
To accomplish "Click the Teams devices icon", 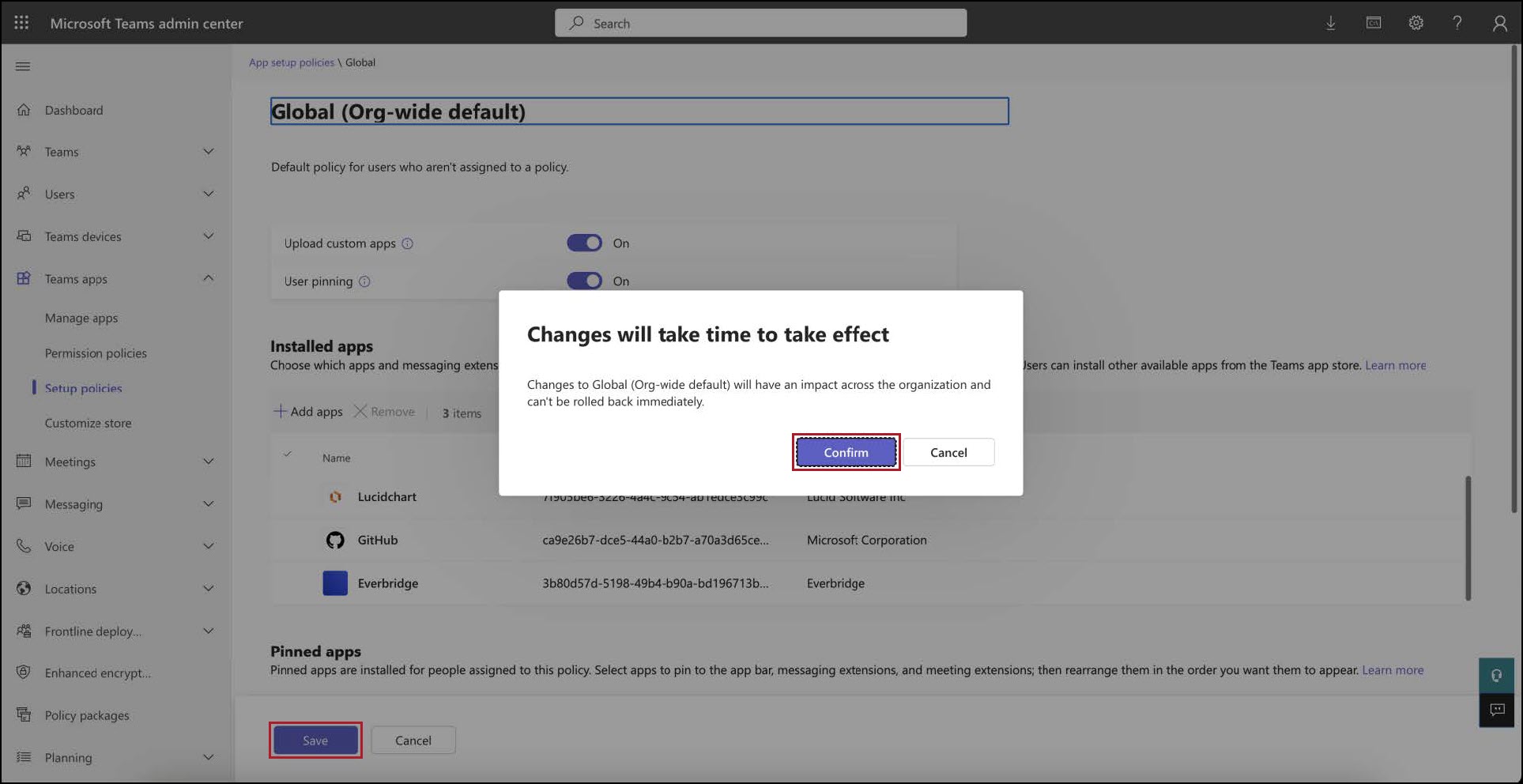I will click(24, 236).
